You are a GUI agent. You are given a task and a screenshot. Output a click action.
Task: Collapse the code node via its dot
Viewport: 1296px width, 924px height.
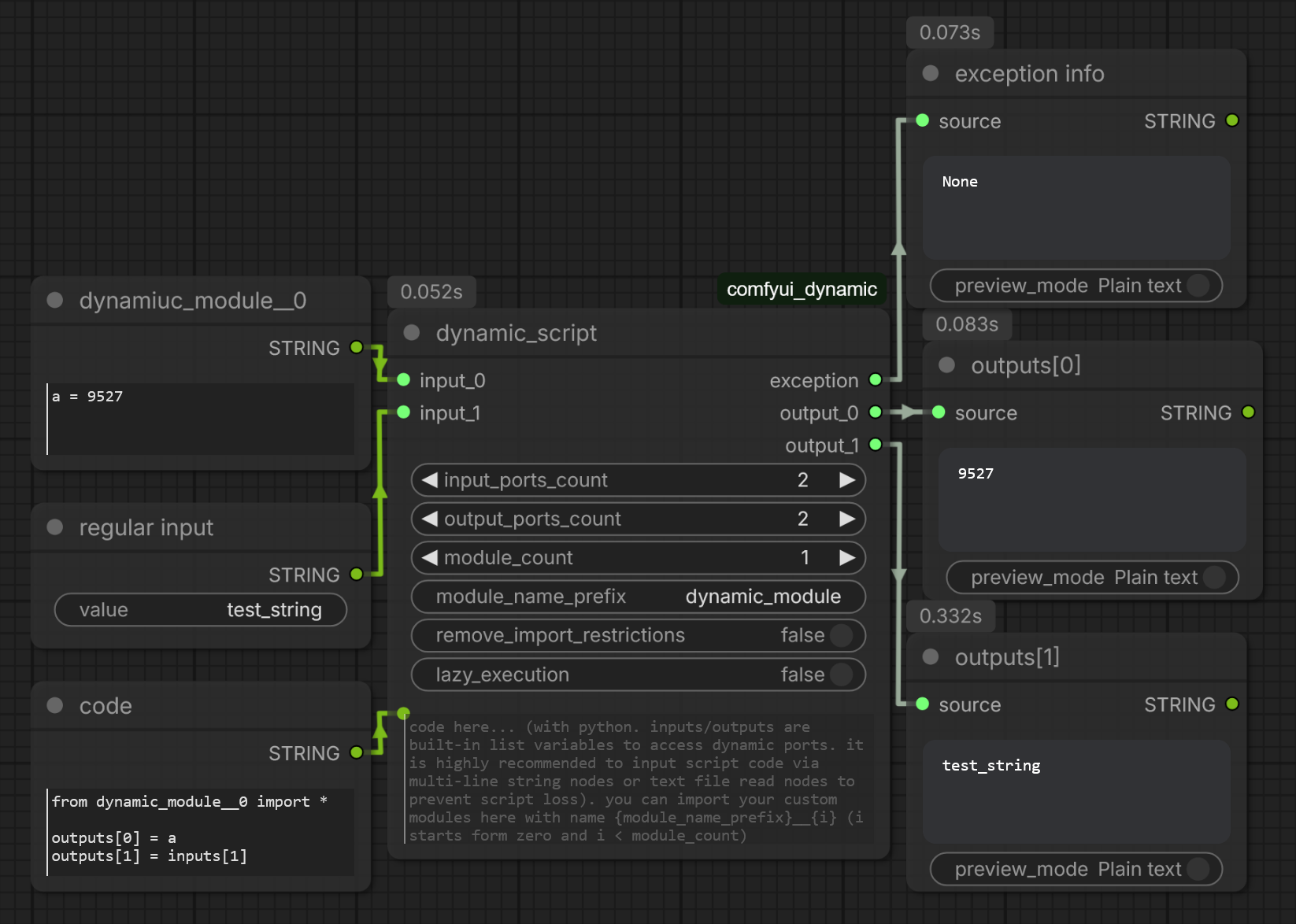tap(55, 705)
